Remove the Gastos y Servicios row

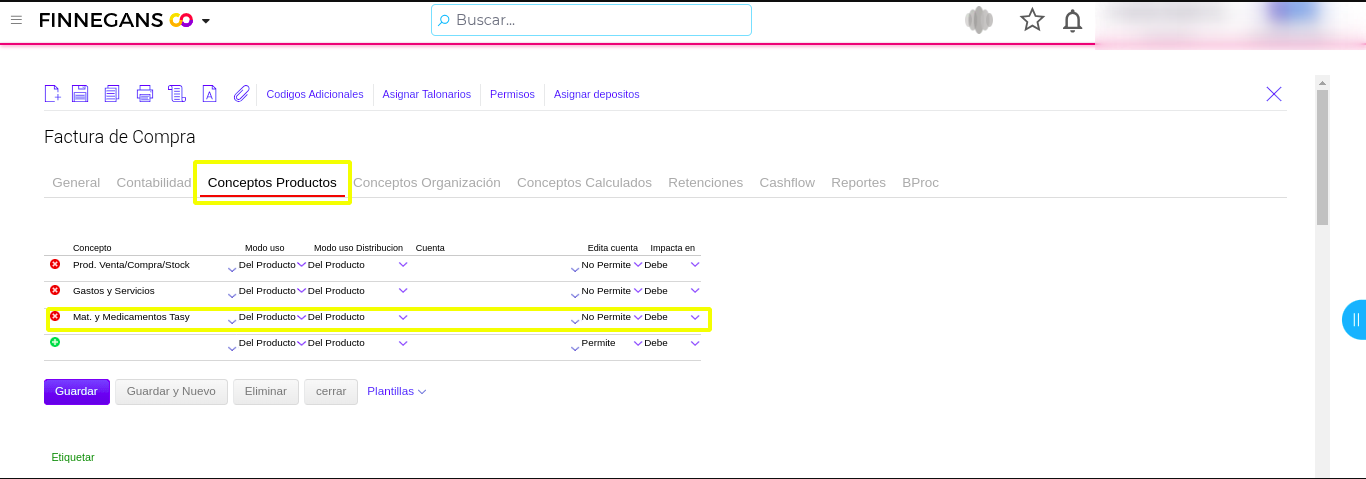pyautogui.click(x=55, y=290)
